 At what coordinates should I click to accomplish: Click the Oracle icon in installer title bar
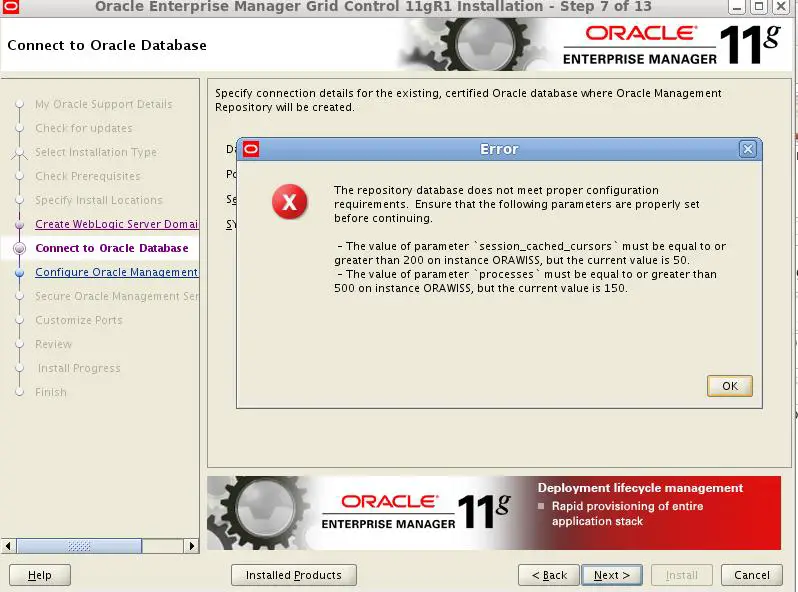point(11,7)
